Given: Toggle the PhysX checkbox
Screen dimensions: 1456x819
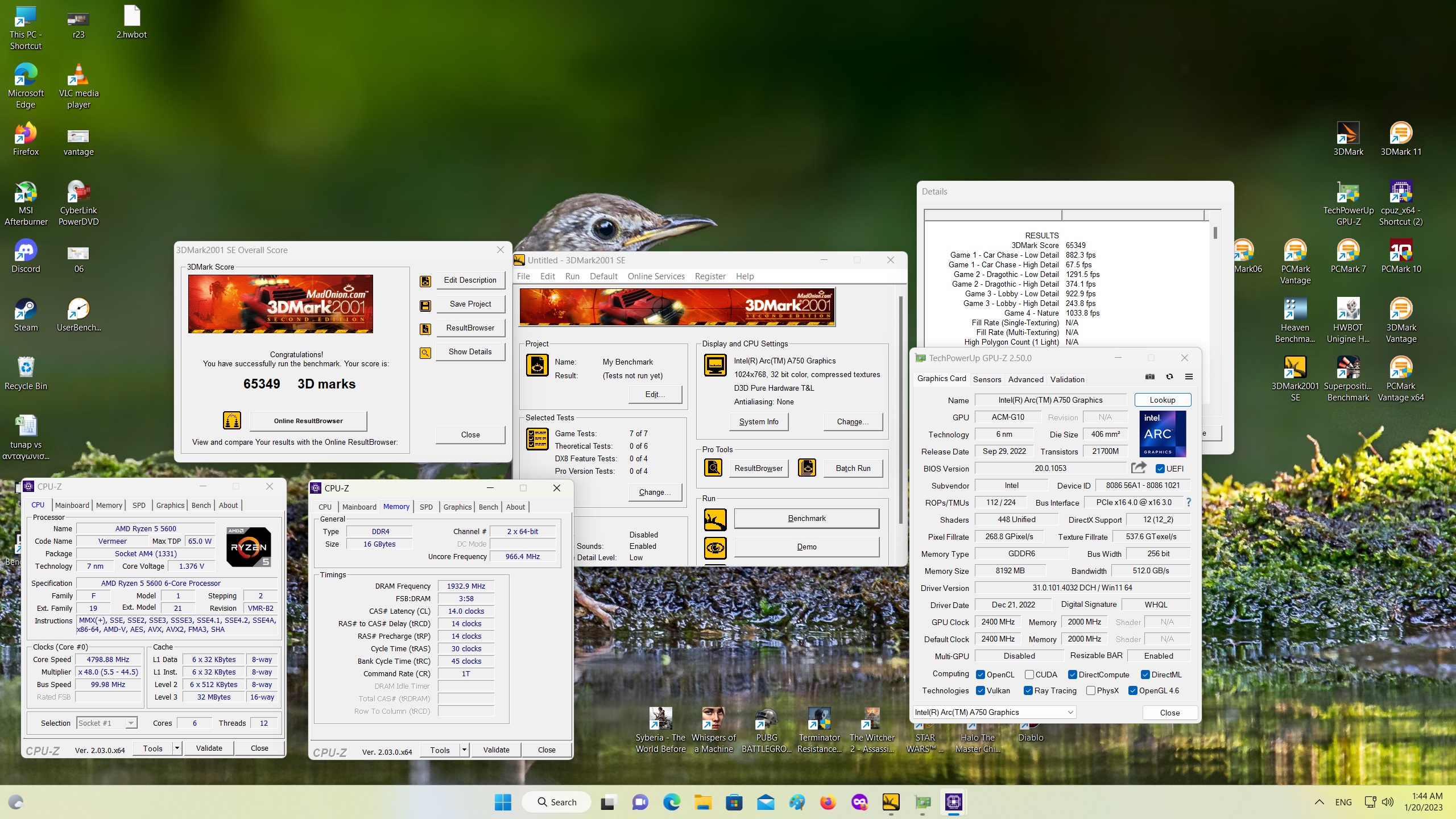Looking at the screenshot, I should click(1091, 690).
